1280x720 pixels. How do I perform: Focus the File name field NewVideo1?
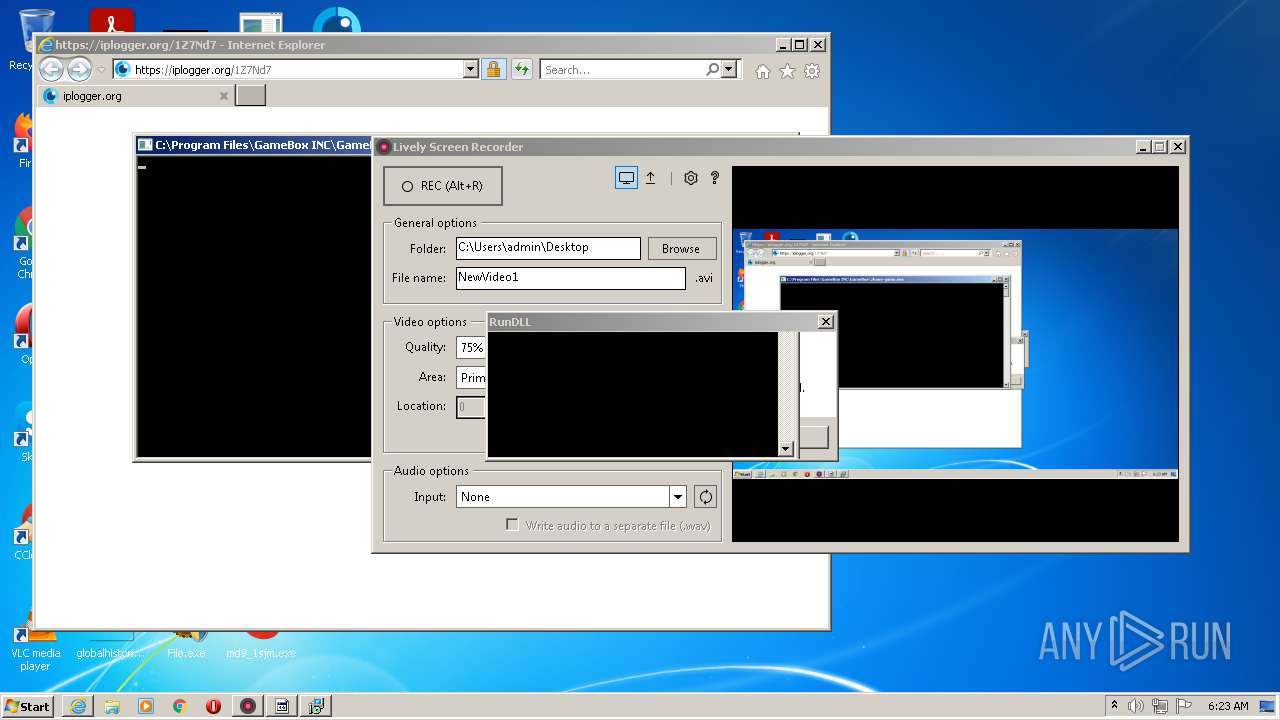571,278
